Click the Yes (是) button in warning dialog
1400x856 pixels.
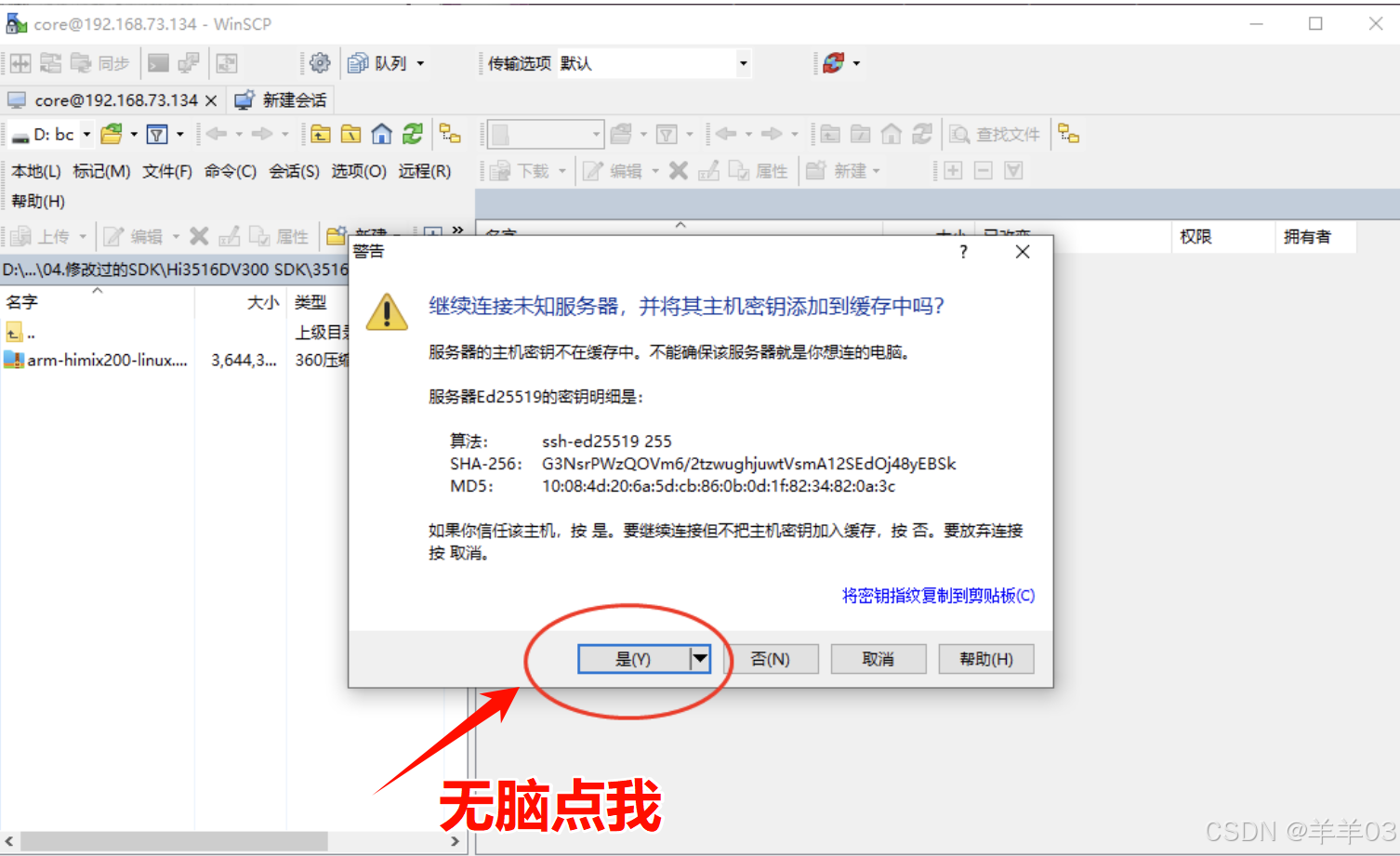point(633,659)
